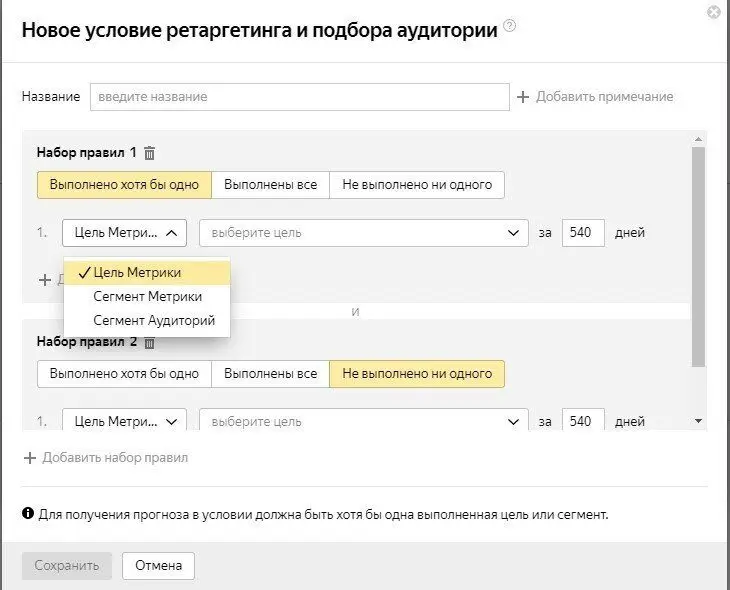The height and width of the screenshot is (590, 730).
Task: Click 'Добавить примечание' link
Action: 604,97
